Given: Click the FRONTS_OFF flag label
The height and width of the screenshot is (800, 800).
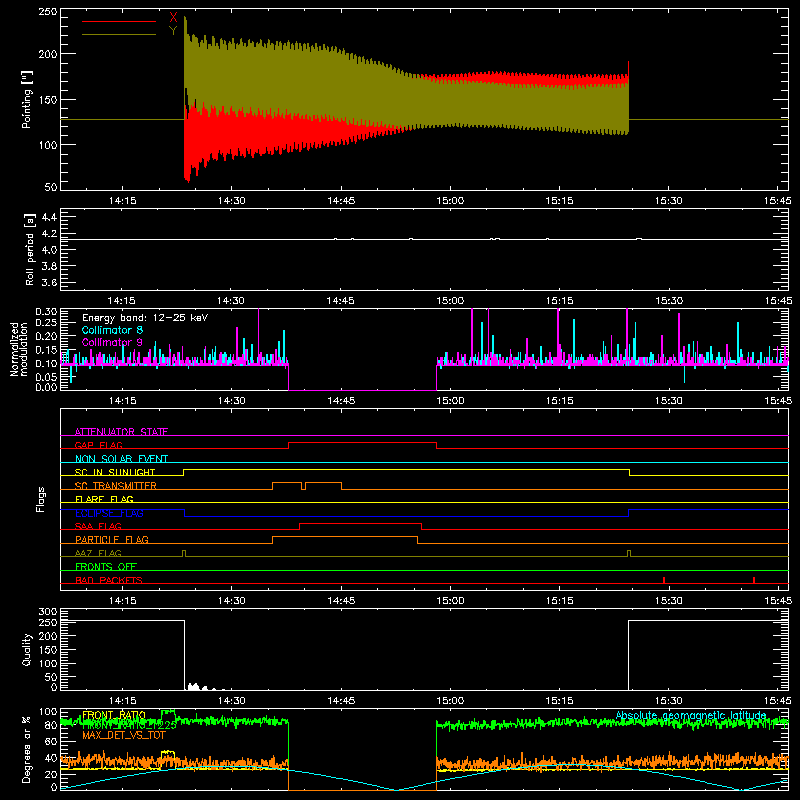Looking at the screenshot, I should [x=106, y=566].
